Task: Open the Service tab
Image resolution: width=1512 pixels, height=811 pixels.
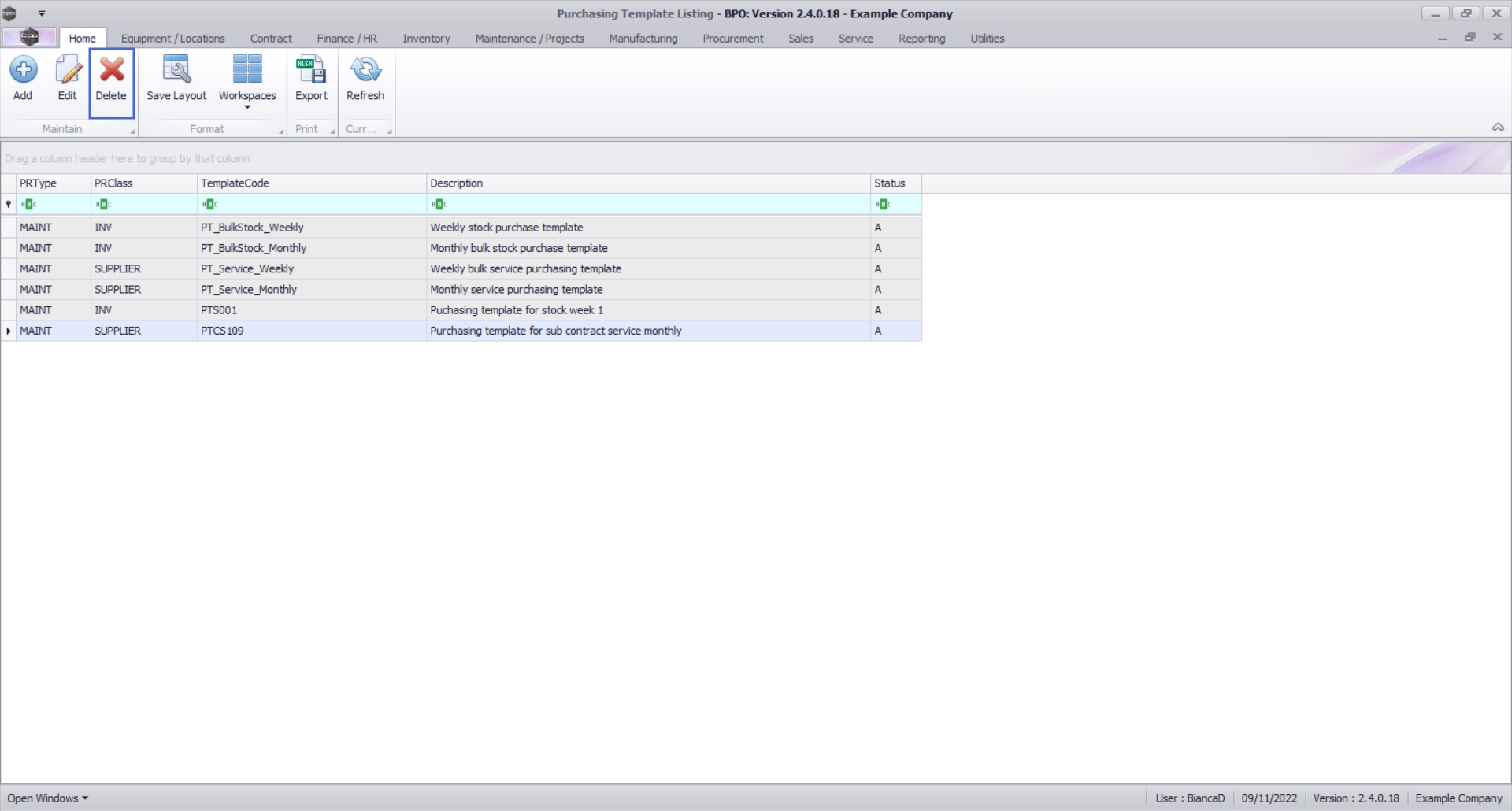Action: (855, 38)
